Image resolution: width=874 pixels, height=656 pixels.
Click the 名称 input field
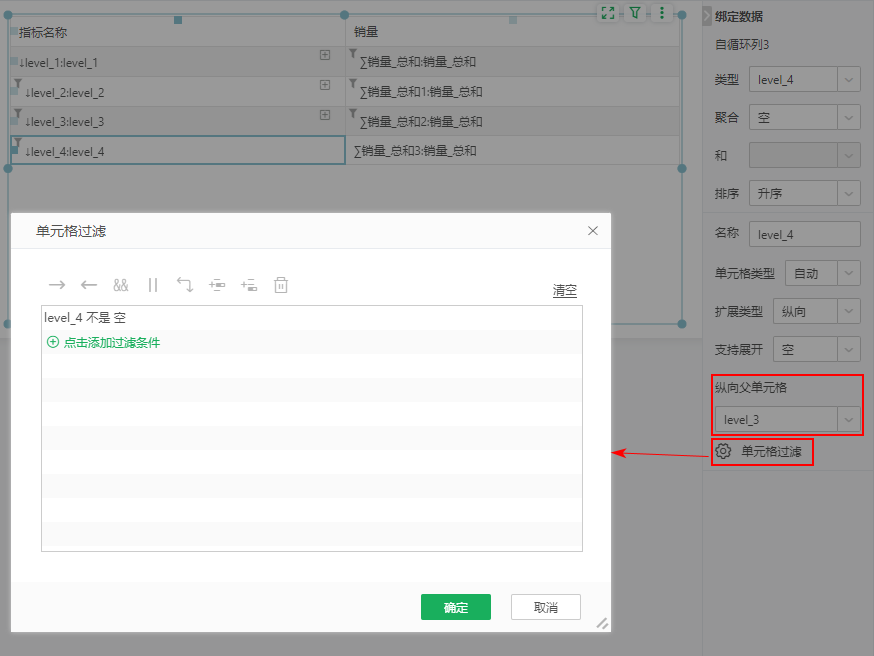pyautogui.click(x=804, y=235)
